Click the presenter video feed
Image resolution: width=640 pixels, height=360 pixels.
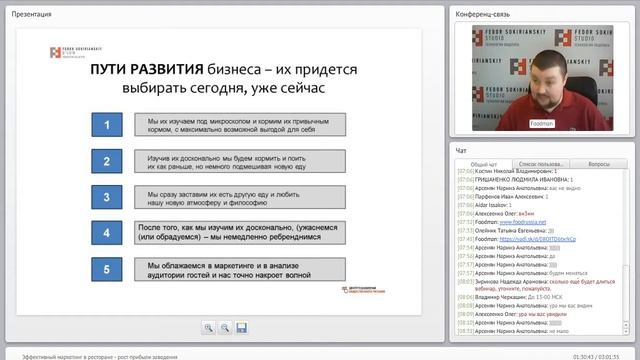[542, 78]
